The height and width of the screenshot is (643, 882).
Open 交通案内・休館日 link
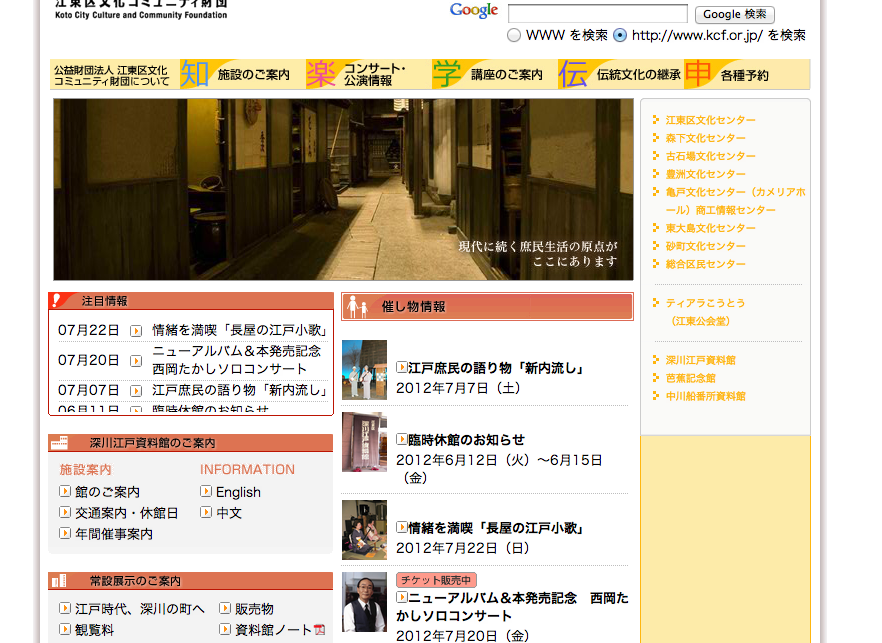coord(127,513)
